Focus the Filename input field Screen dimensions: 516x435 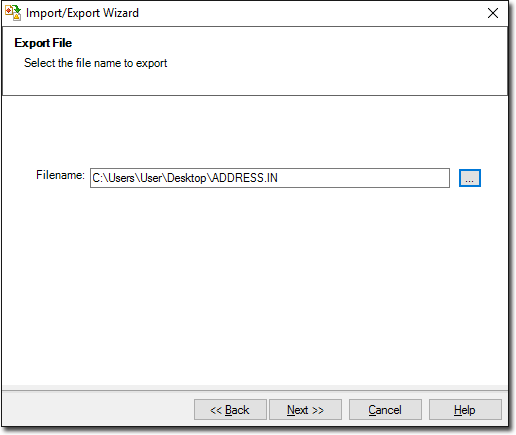click(270, 178)
